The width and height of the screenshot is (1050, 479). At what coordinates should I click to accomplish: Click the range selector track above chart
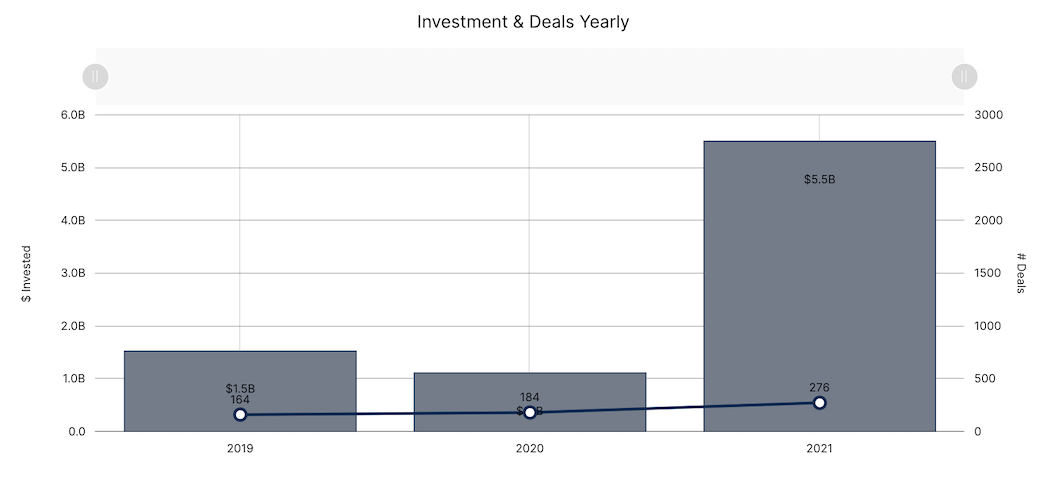coord(529,76)
